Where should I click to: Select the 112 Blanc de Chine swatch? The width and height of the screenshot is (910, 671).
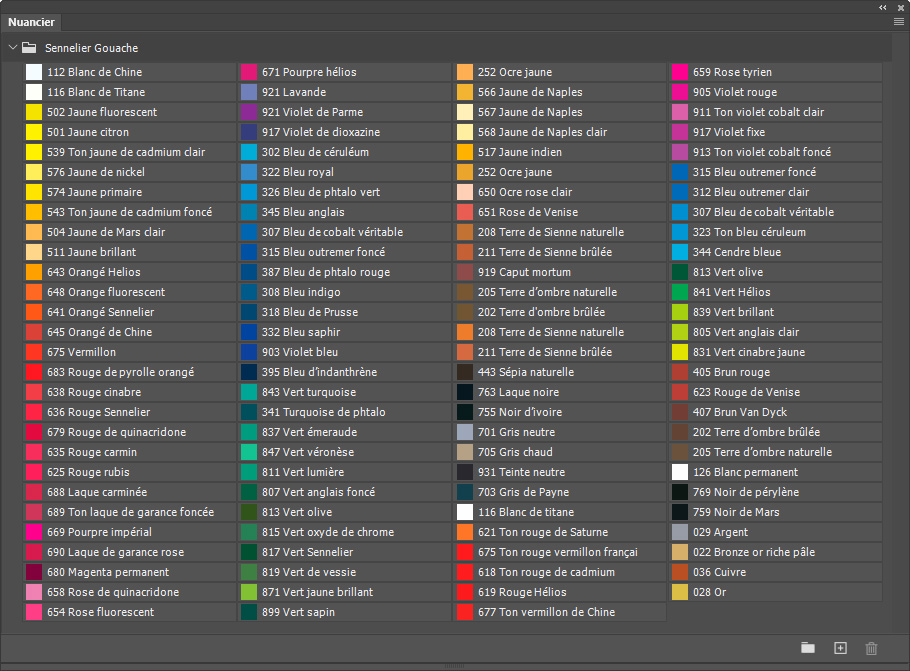[x=130, y=72]
